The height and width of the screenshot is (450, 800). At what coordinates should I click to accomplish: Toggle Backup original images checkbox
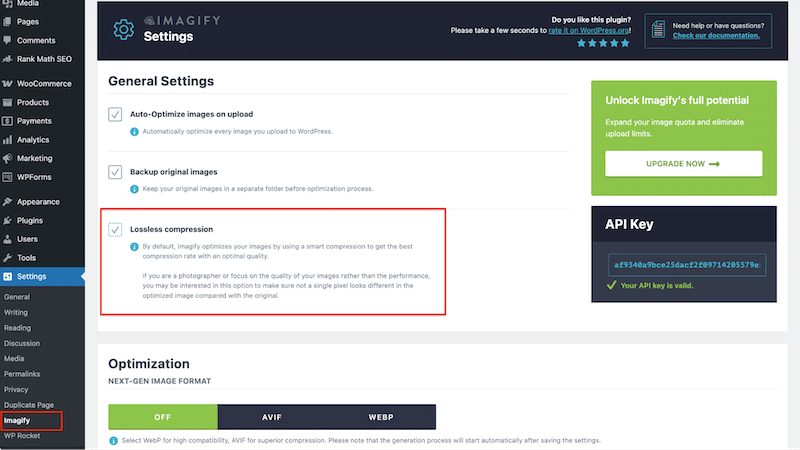click(115, 172)
